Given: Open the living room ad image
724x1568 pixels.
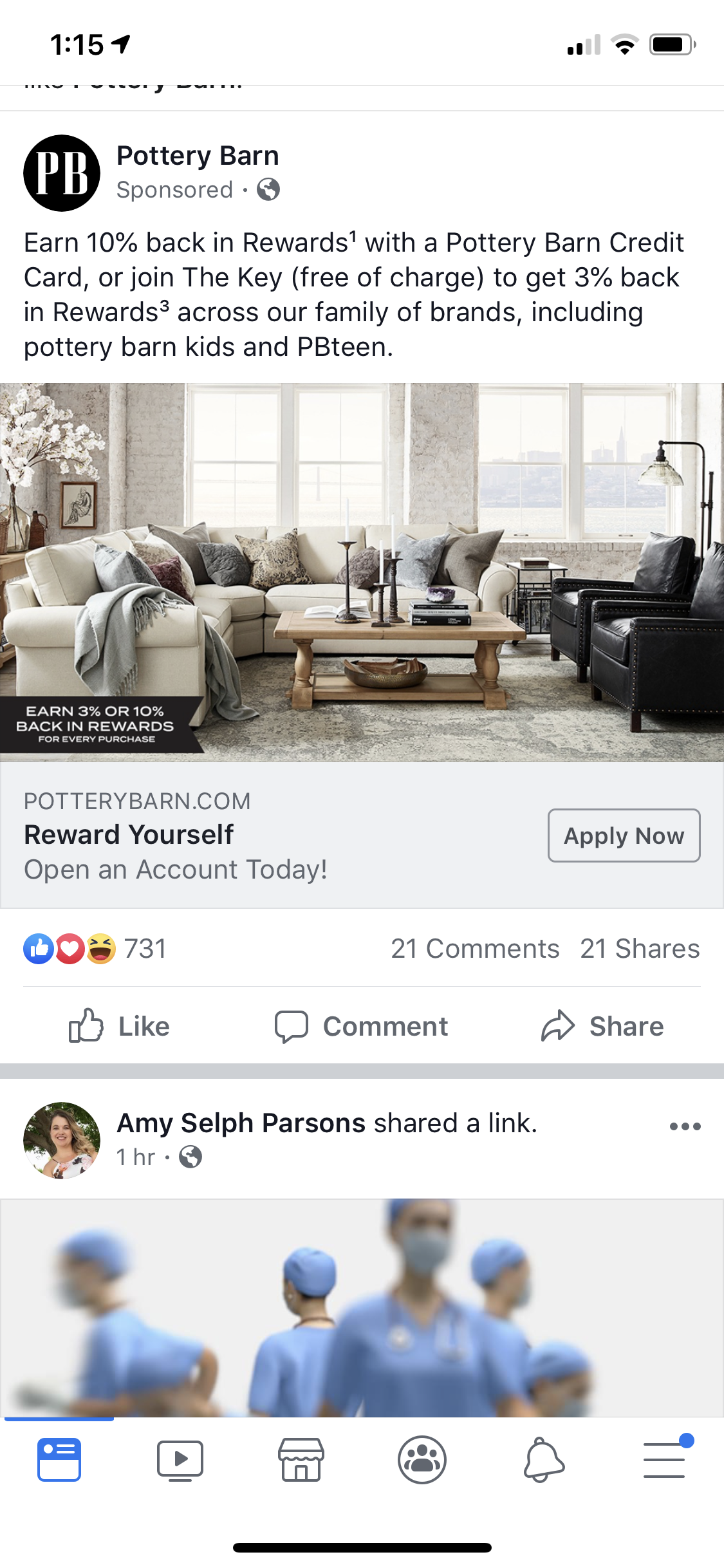Looking at the screenshot, I should coord(362,572).
